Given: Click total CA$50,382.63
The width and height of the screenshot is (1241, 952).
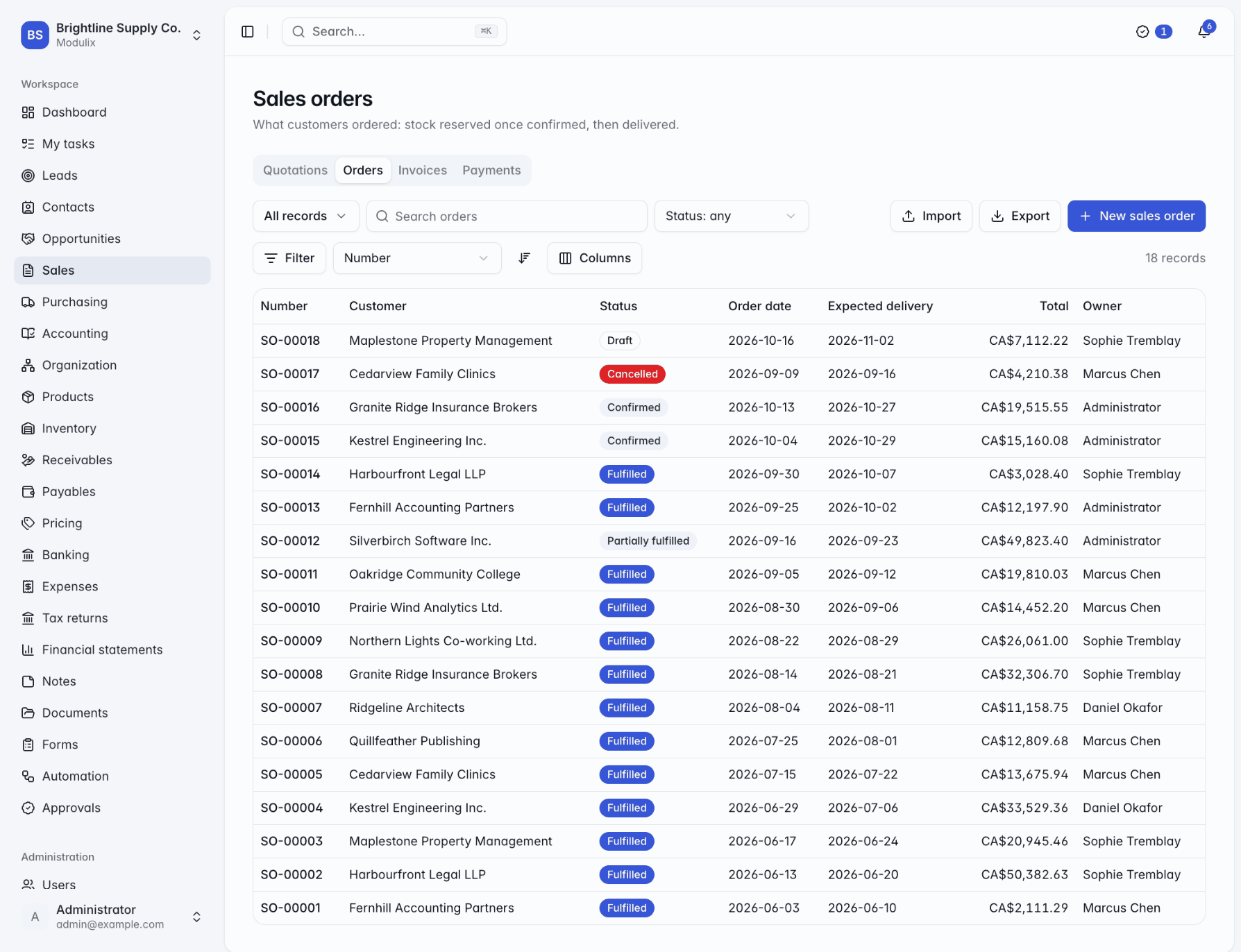Looking at the screenshot, I should click(1024, 875).
